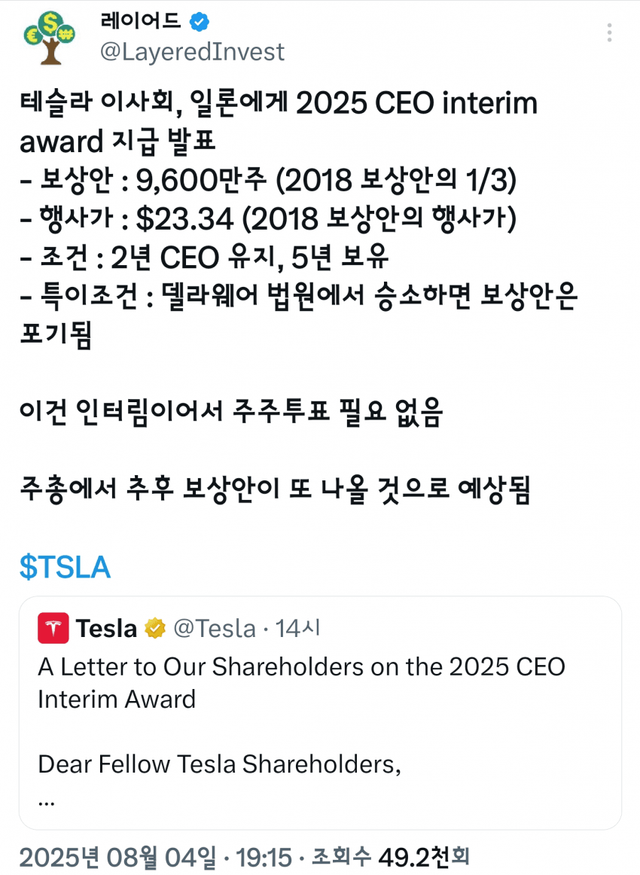This screenshot has height=875, width=640.
Task: Click the 2025년 08월 04일 post date
Action: coord(117,857)
